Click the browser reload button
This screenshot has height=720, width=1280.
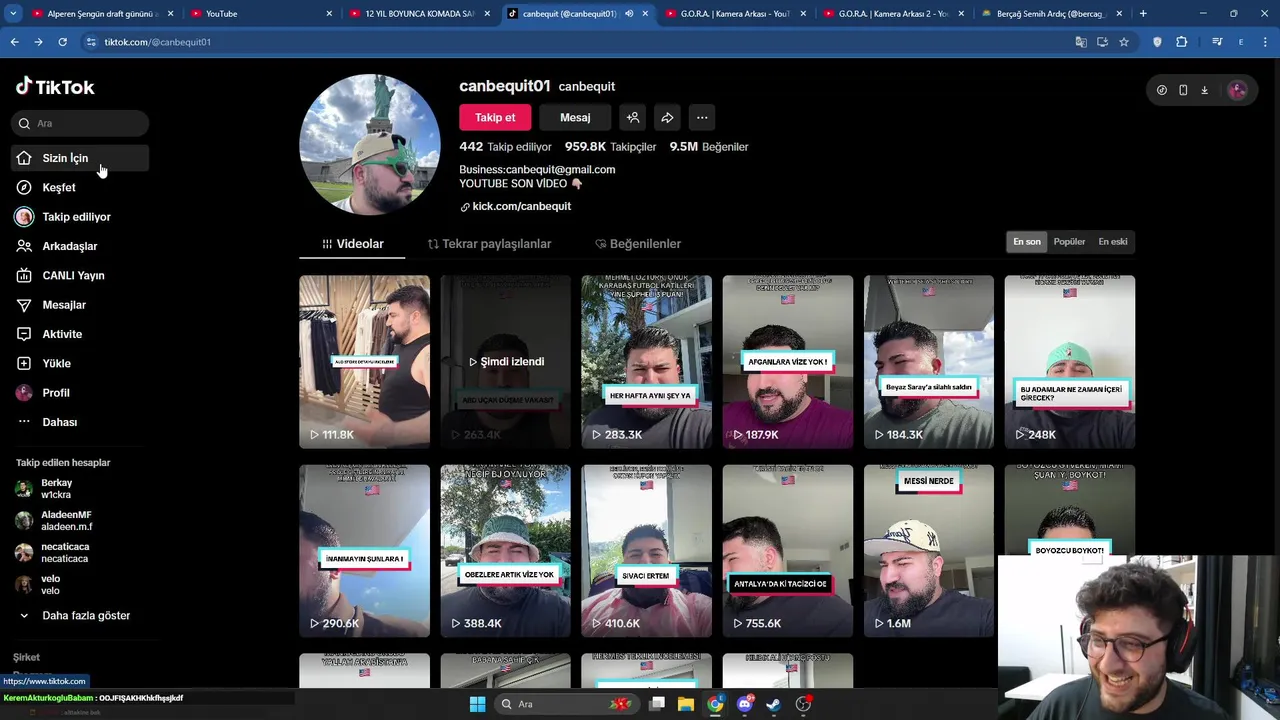(62, 42)
